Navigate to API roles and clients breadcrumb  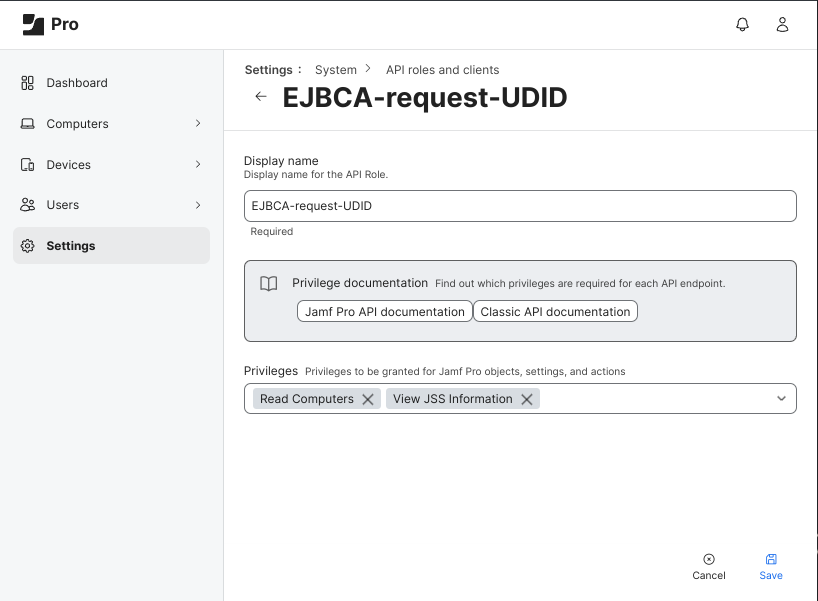pyautogui.click(x=442, y=70)
